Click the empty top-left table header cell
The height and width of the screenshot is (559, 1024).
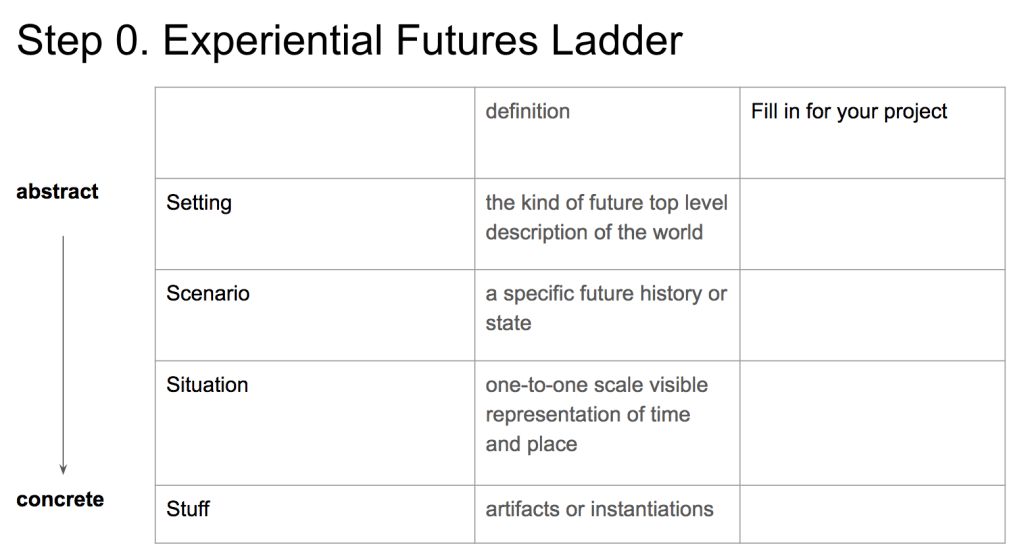pos(314,132)
